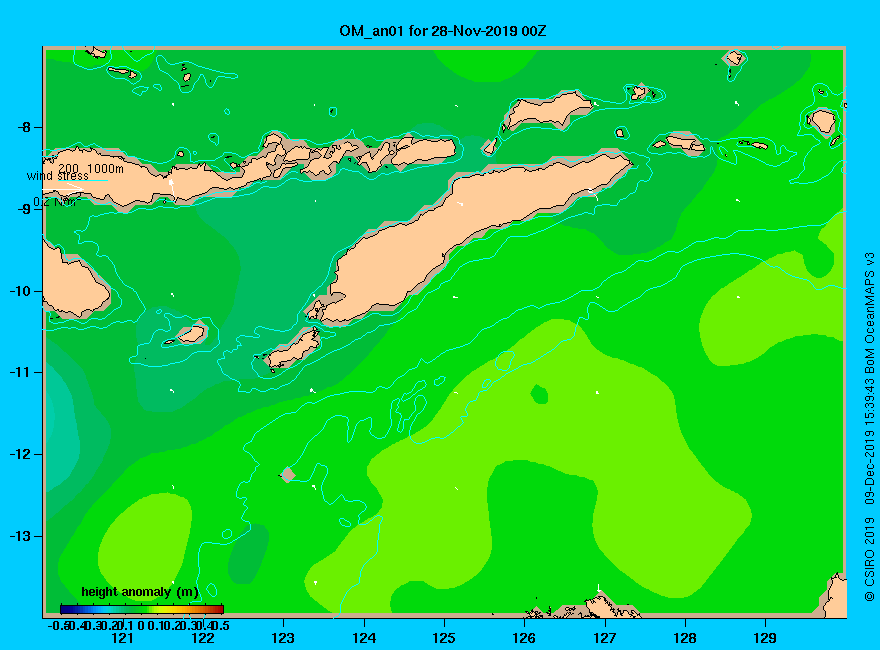
Task: Click longitude label 128 on the horizontal axis
Action: coord(685,638)
